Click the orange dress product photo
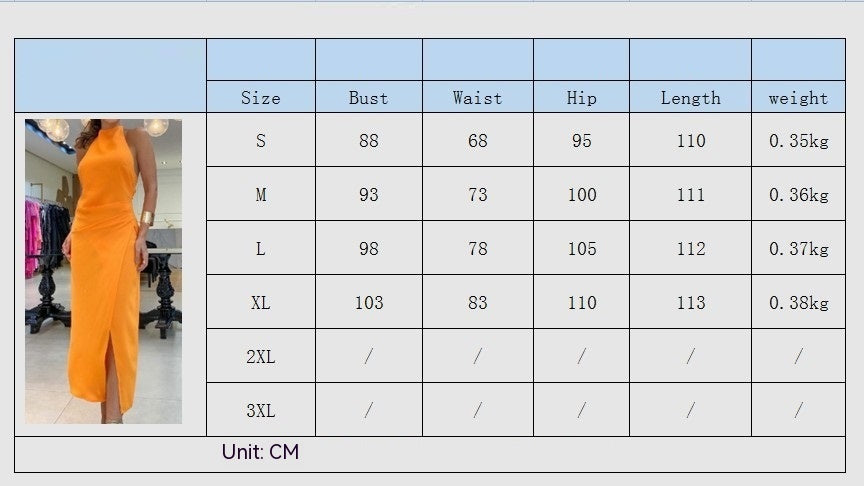The height and width of the screenshot is (486, 864). pos(104,271)
